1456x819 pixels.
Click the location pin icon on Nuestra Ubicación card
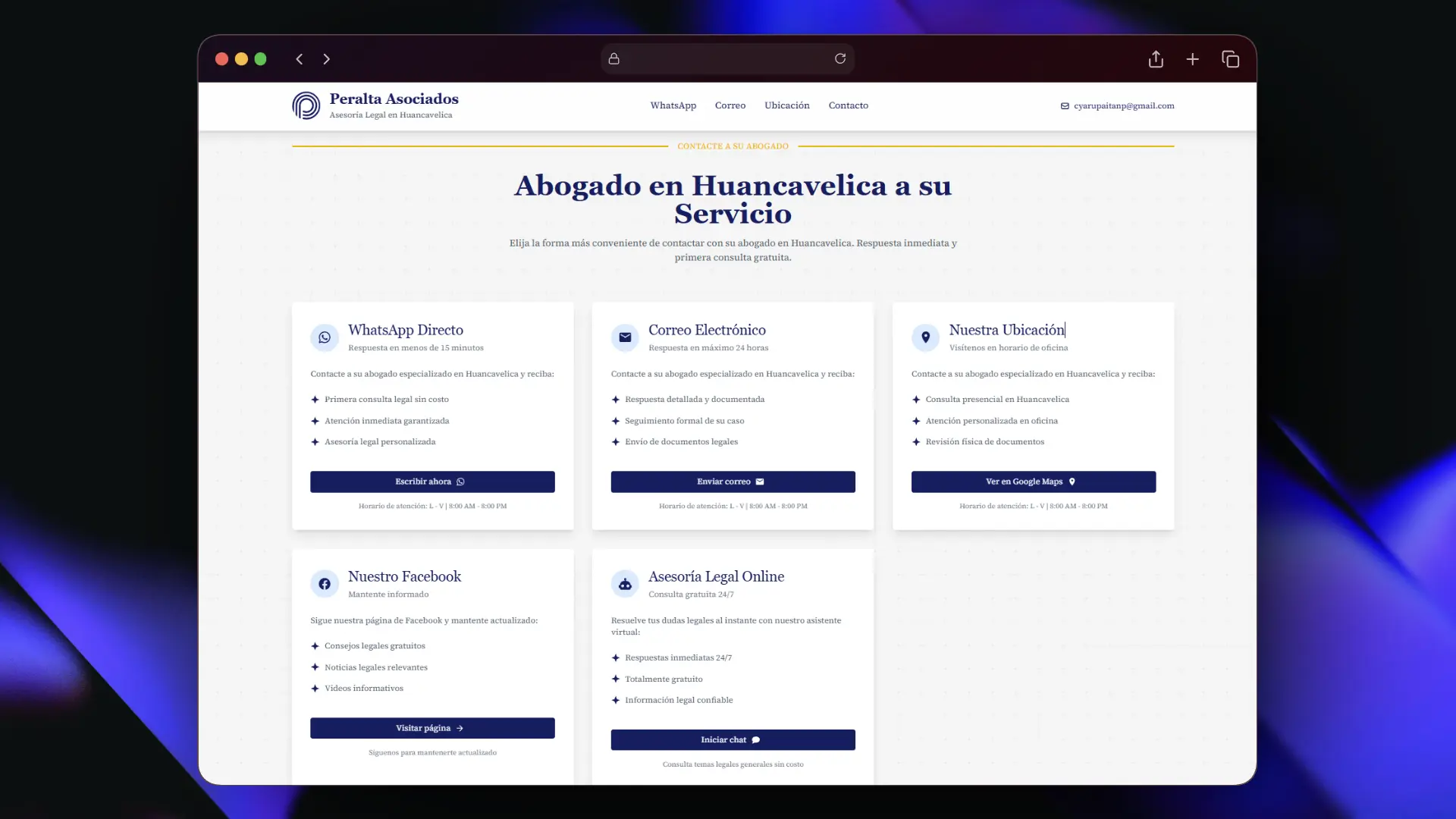pos(925,337)
